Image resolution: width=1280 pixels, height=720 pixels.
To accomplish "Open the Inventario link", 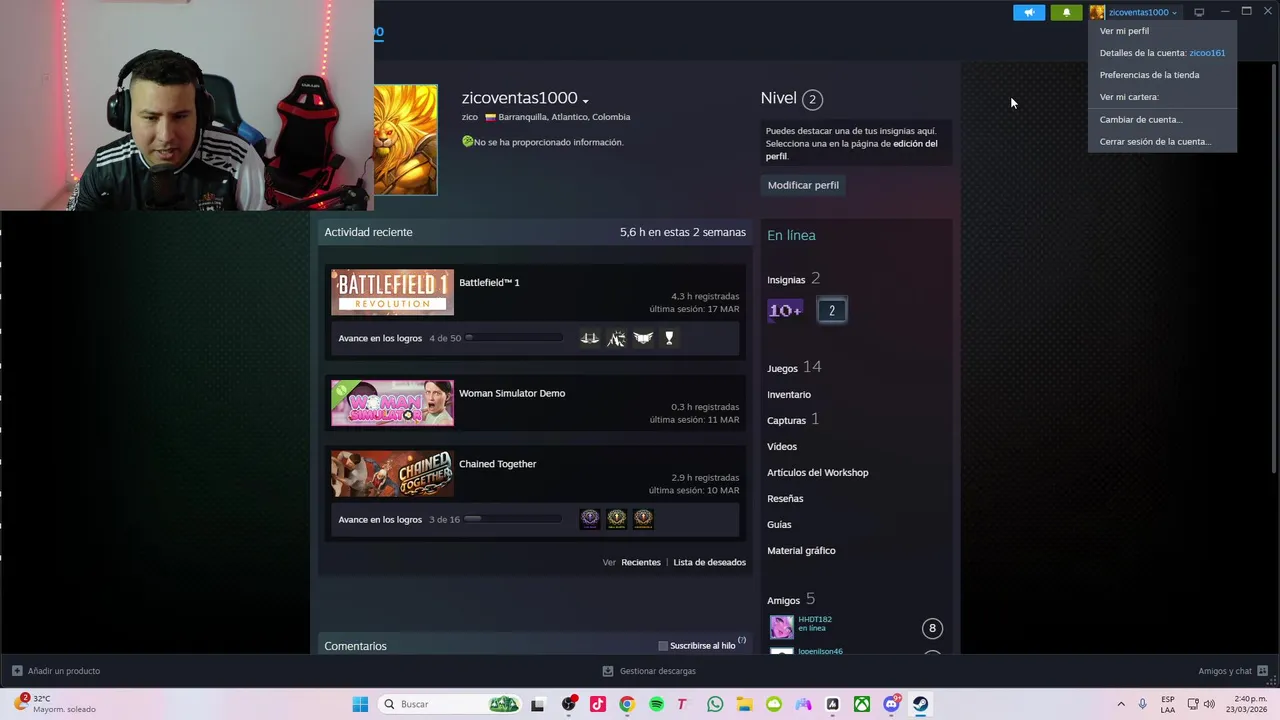I will pos(789,394).
